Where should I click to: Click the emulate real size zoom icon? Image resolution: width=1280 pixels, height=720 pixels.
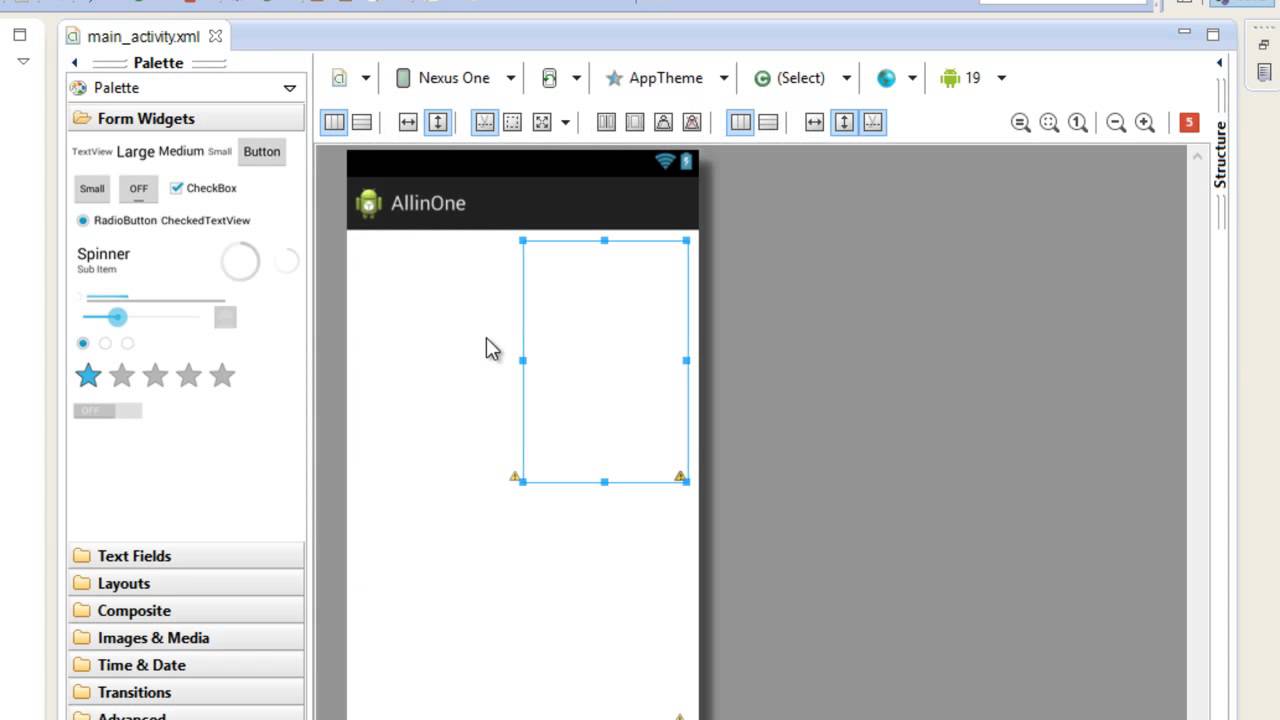(x=1020, y=122)
